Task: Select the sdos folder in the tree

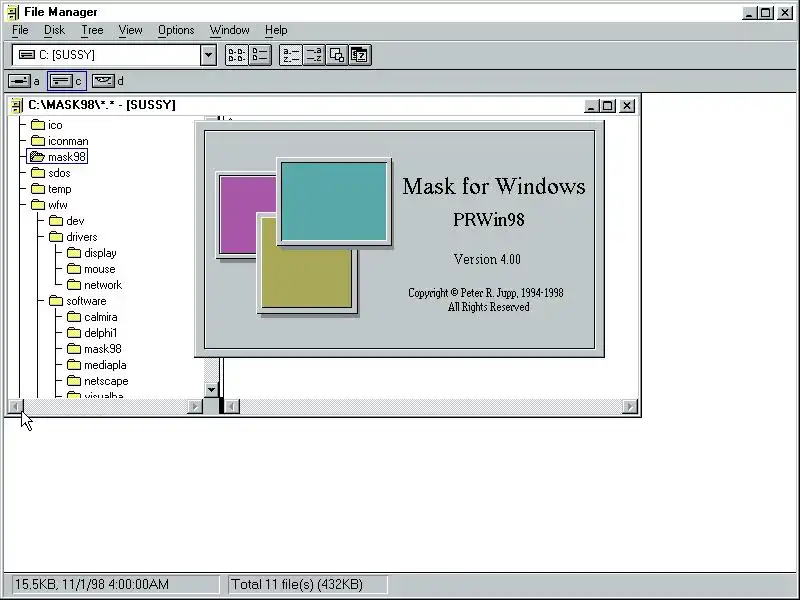Action: [x=51, y=173]
